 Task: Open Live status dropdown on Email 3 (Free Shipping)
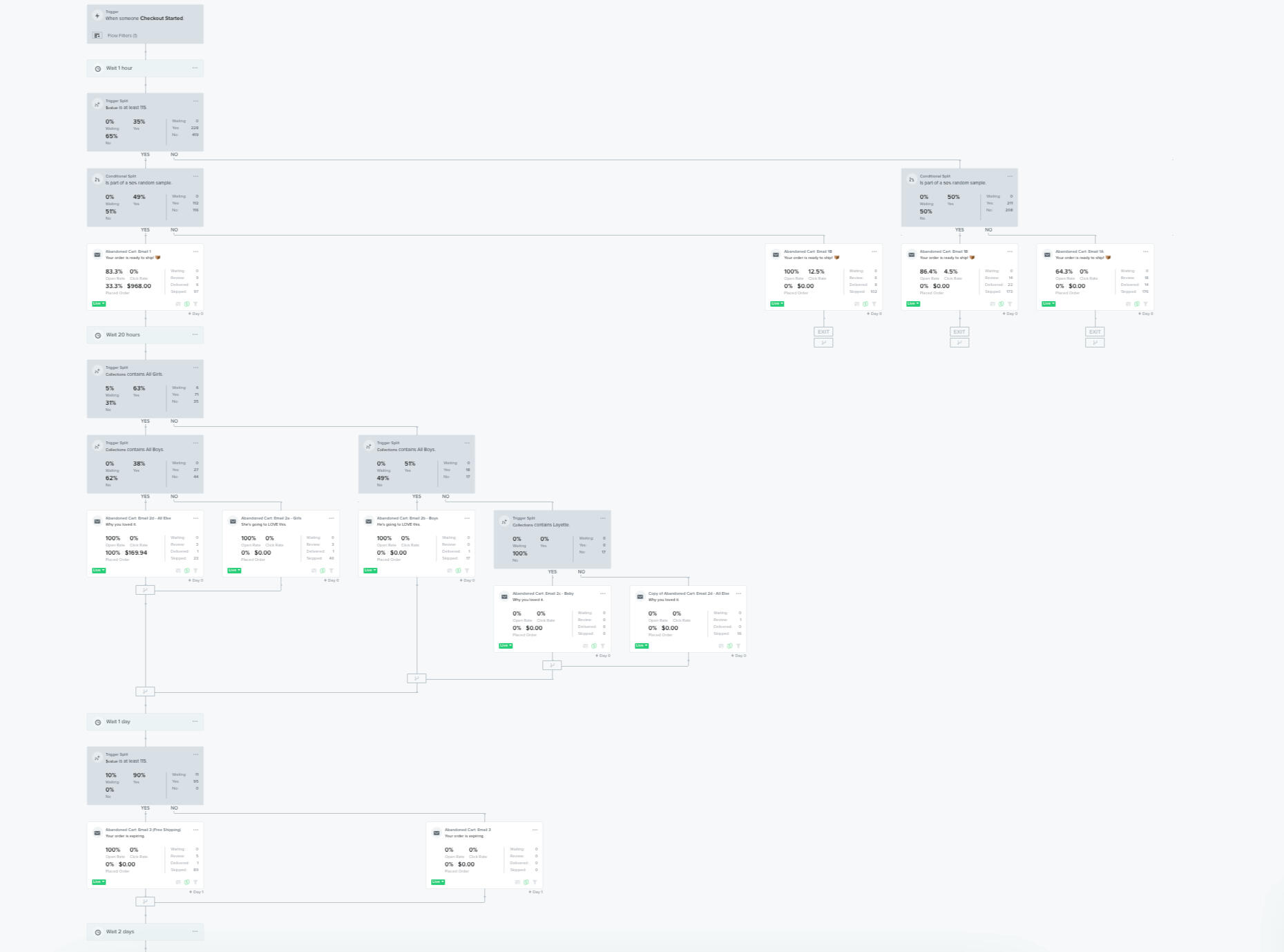click(99, 882)
